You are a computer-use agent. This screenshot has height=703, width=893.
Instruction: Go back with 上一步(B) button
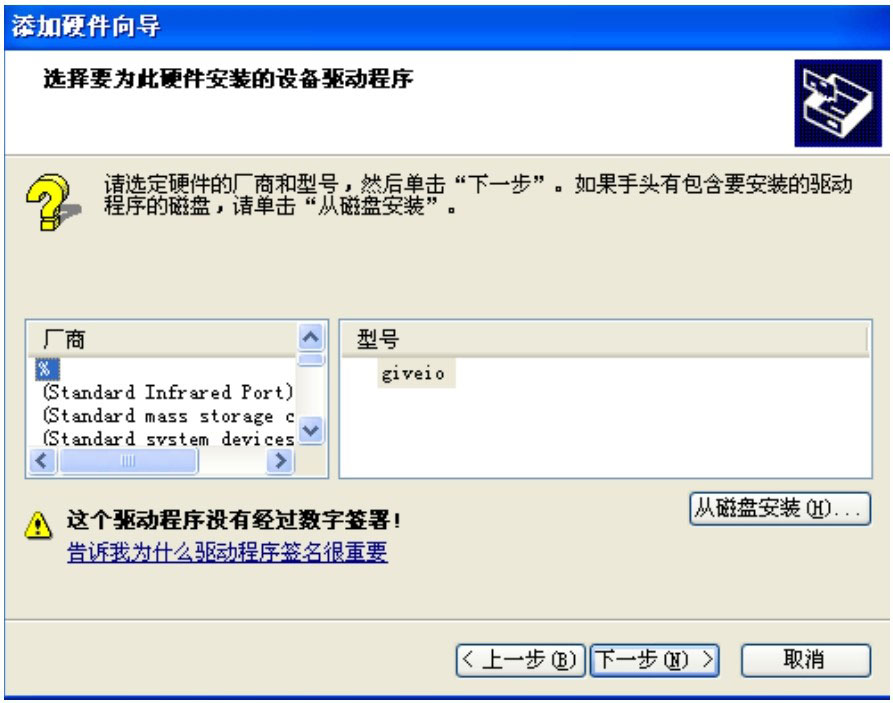pos(520,660)
